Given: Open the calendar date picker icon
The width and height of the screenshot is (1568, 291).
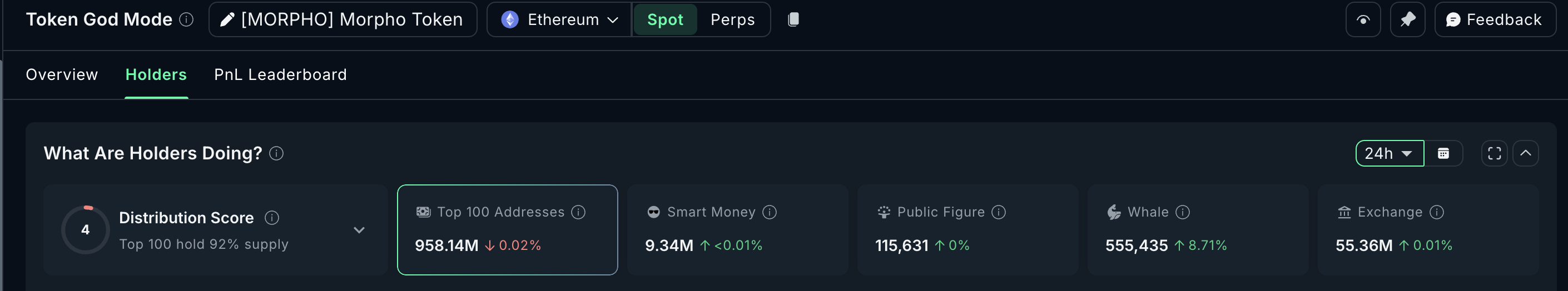Looking at the screenshot, I should click(x=1443, y=153).
